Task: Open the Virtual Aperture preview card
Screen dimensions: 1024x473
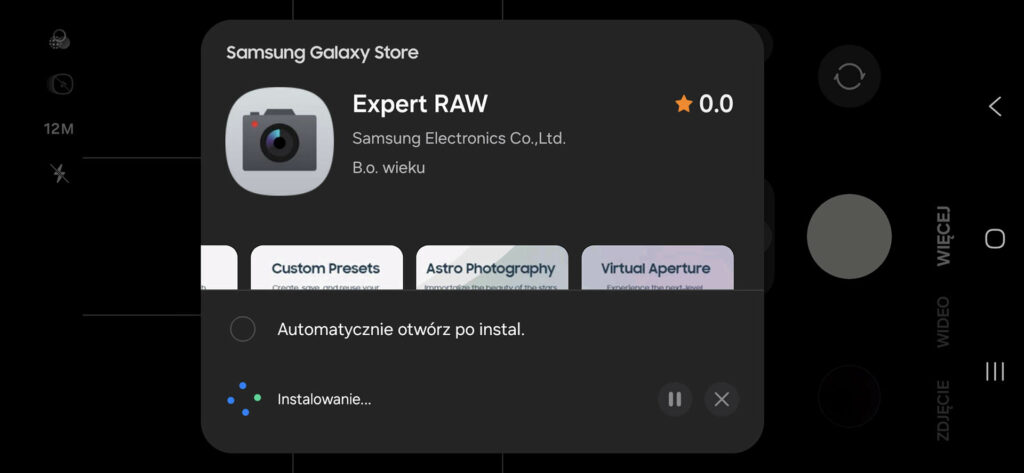Action: tap(657, 268)
